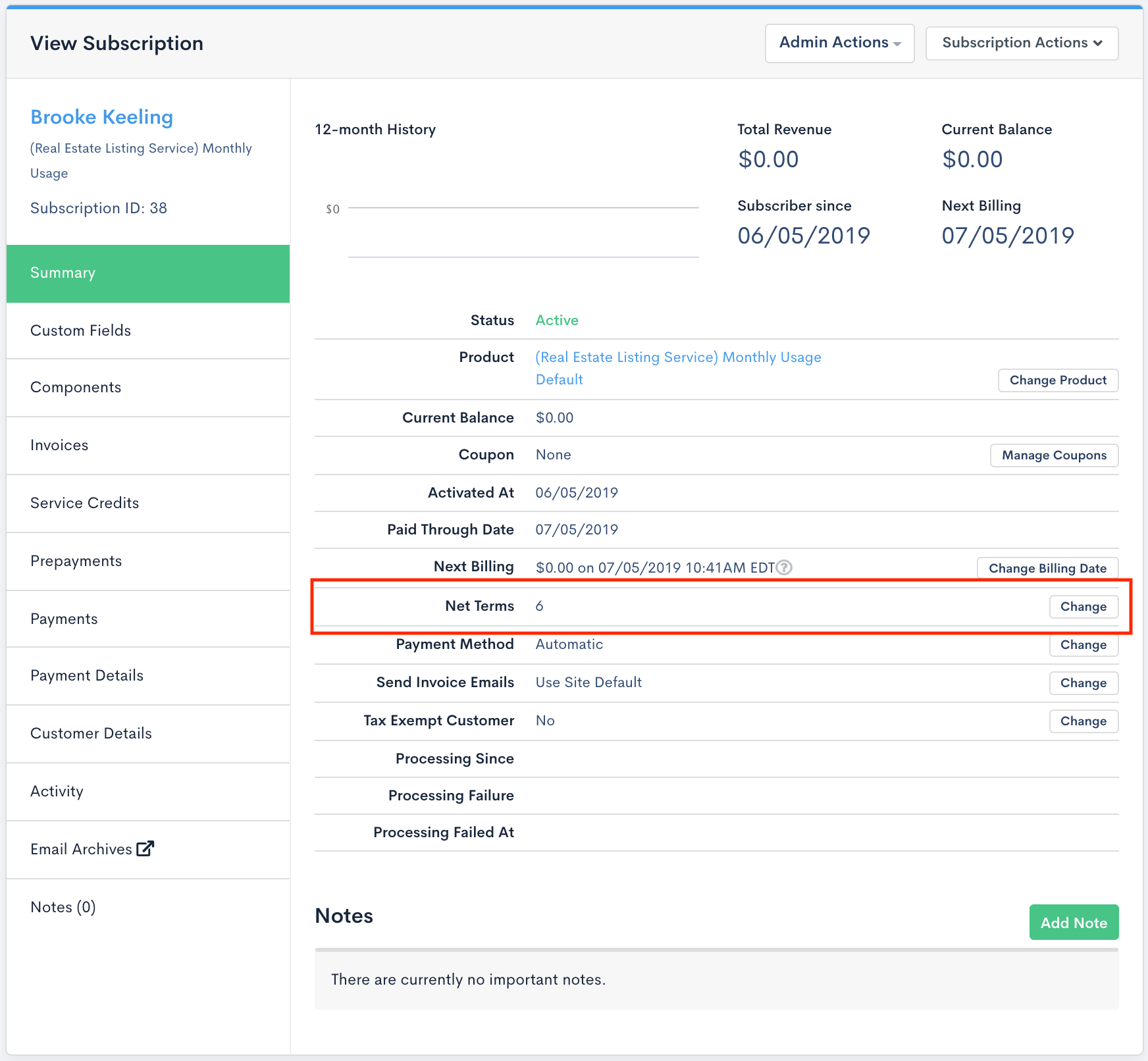Viewport: 1148px width, 1061px height.
Task: Click the Total Revenue $0.00 value
Action: click(x=768, y=159)
